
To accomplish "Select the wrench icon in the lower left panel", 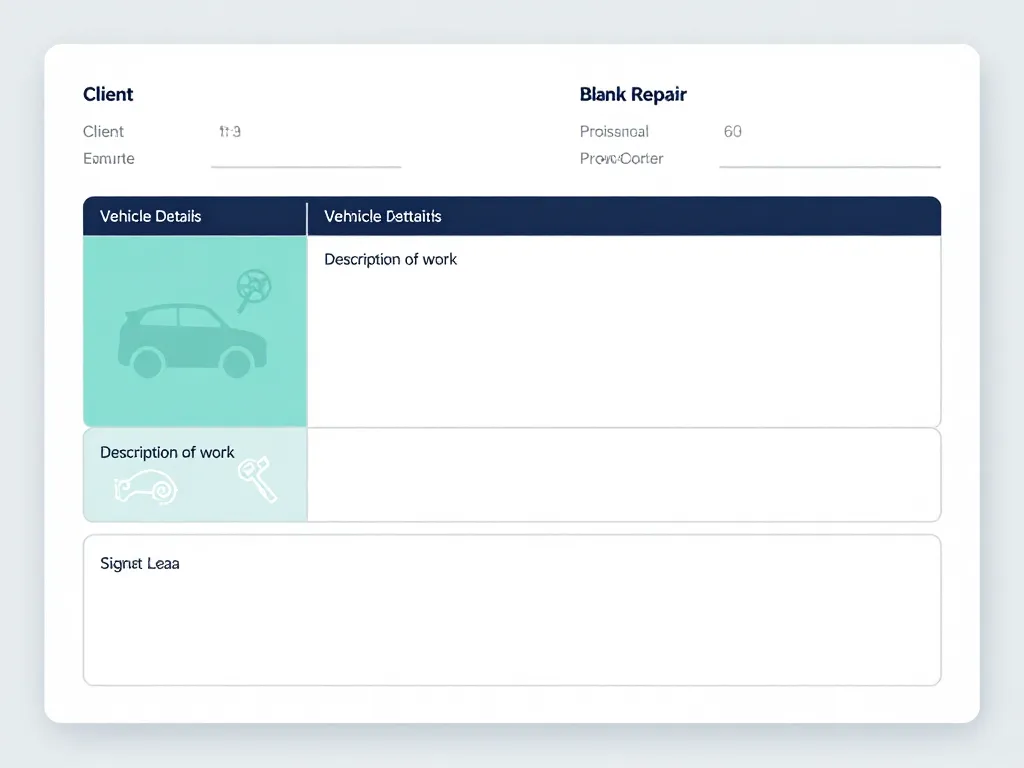I will 257,480.
